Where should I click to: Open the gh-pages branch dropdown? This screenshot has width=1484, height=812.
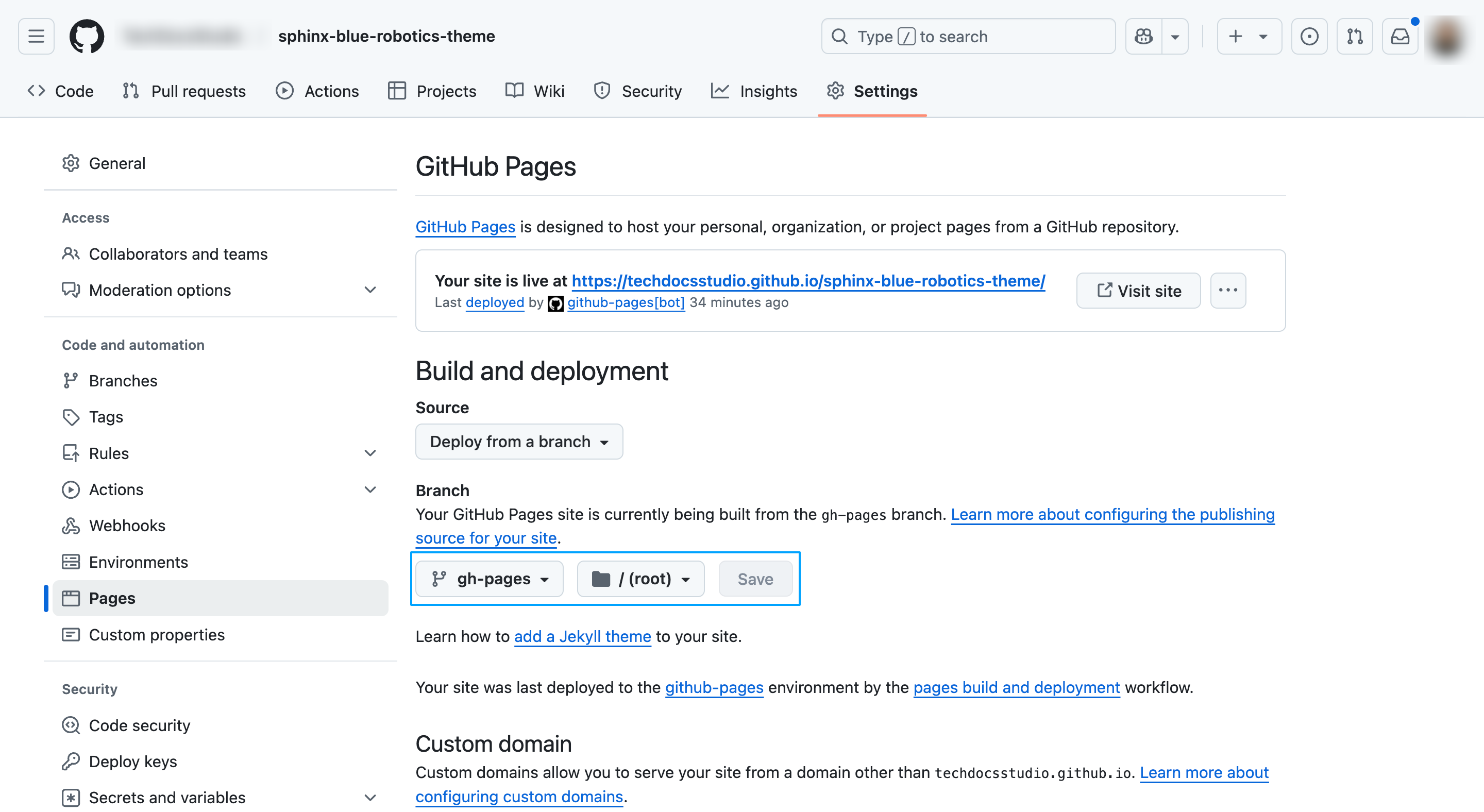[489, 579]
